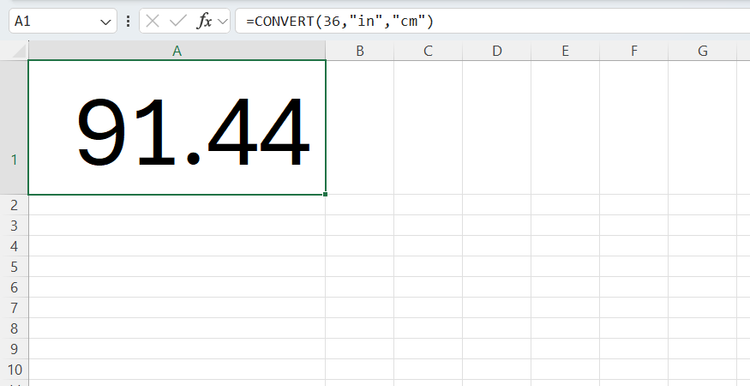Open the Insert Function fx dialog
The image size is (750, 386).
click(205, 21)
